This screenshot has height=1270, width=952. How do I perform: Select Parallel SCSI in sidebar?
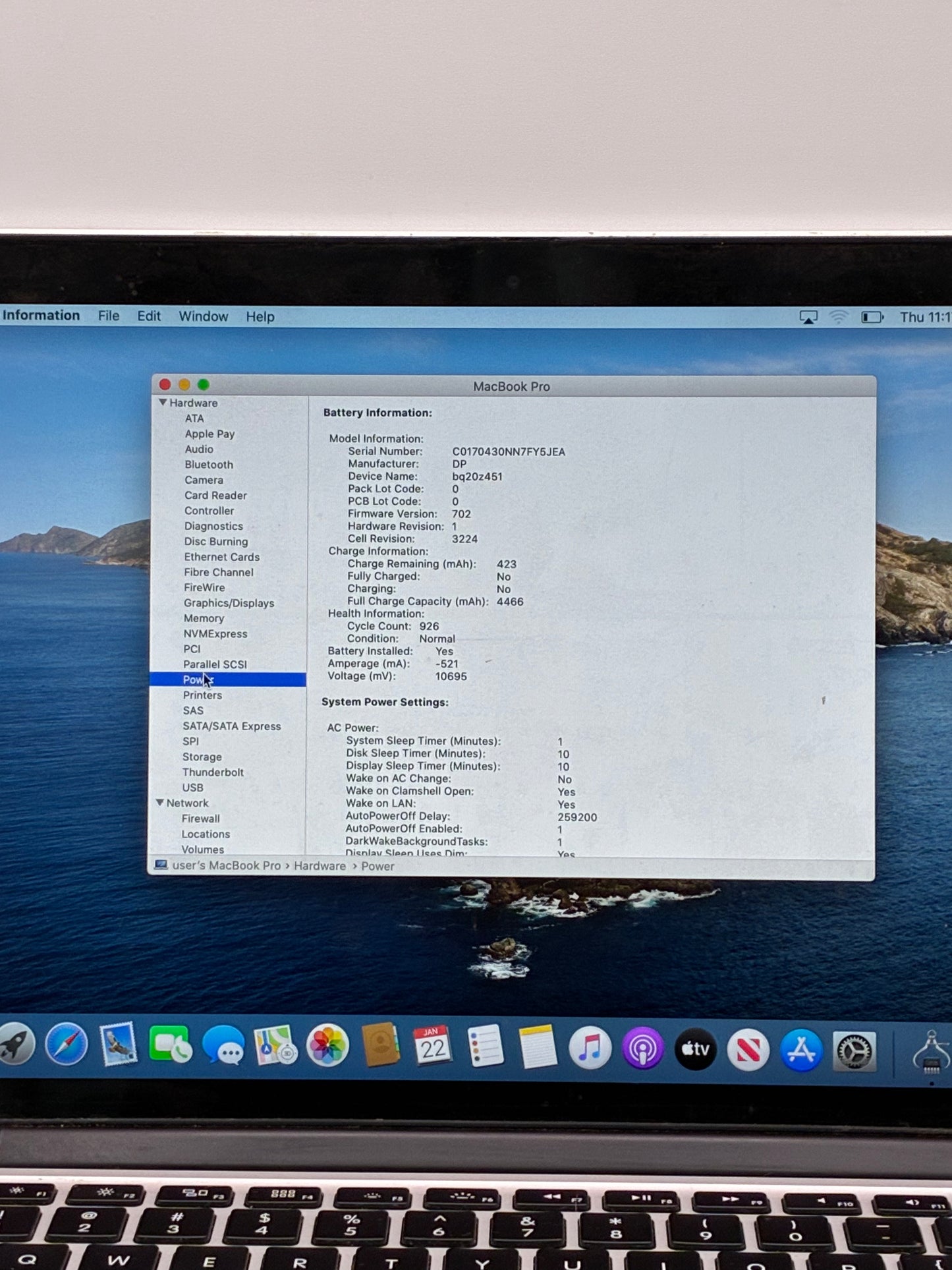coord(215,664)
